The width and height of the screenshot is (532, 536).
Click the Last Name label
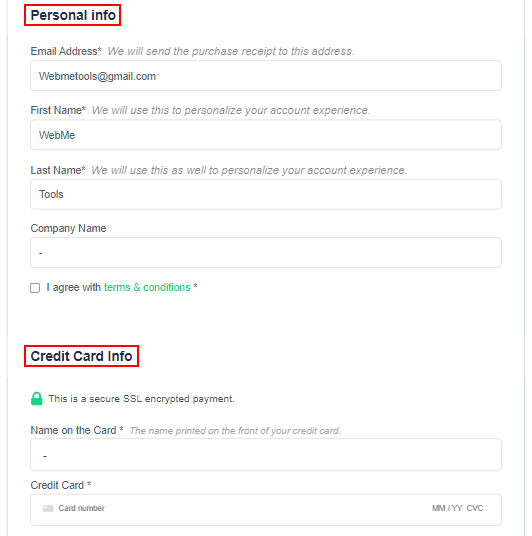(x=57, y=170)
